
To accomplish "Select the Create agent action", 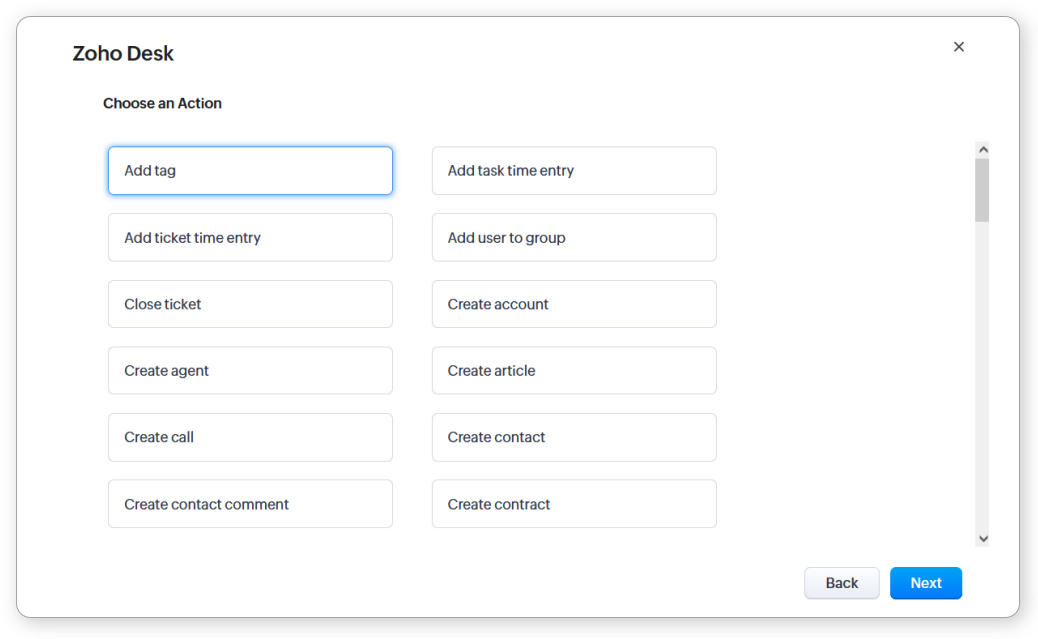I will tap(250, 371).
